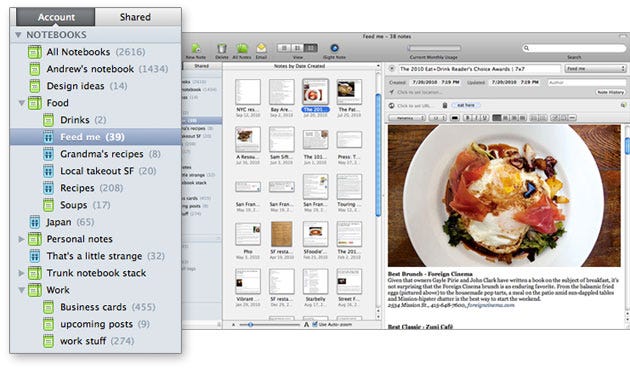Open the 'Bay Are...' note thumbnail
The height and width of the screenshot is (369, 630).
(x=281, y=92)
